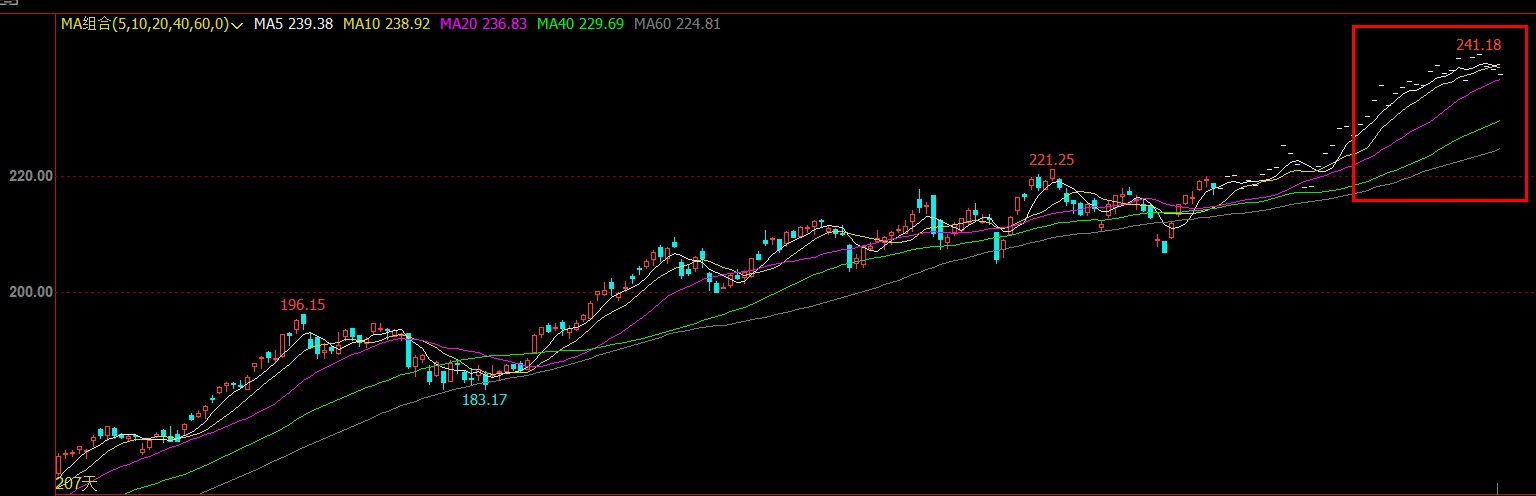Select the MA40 229.69 legend value
The image size is (1536, 496).
tap(582, 24)
